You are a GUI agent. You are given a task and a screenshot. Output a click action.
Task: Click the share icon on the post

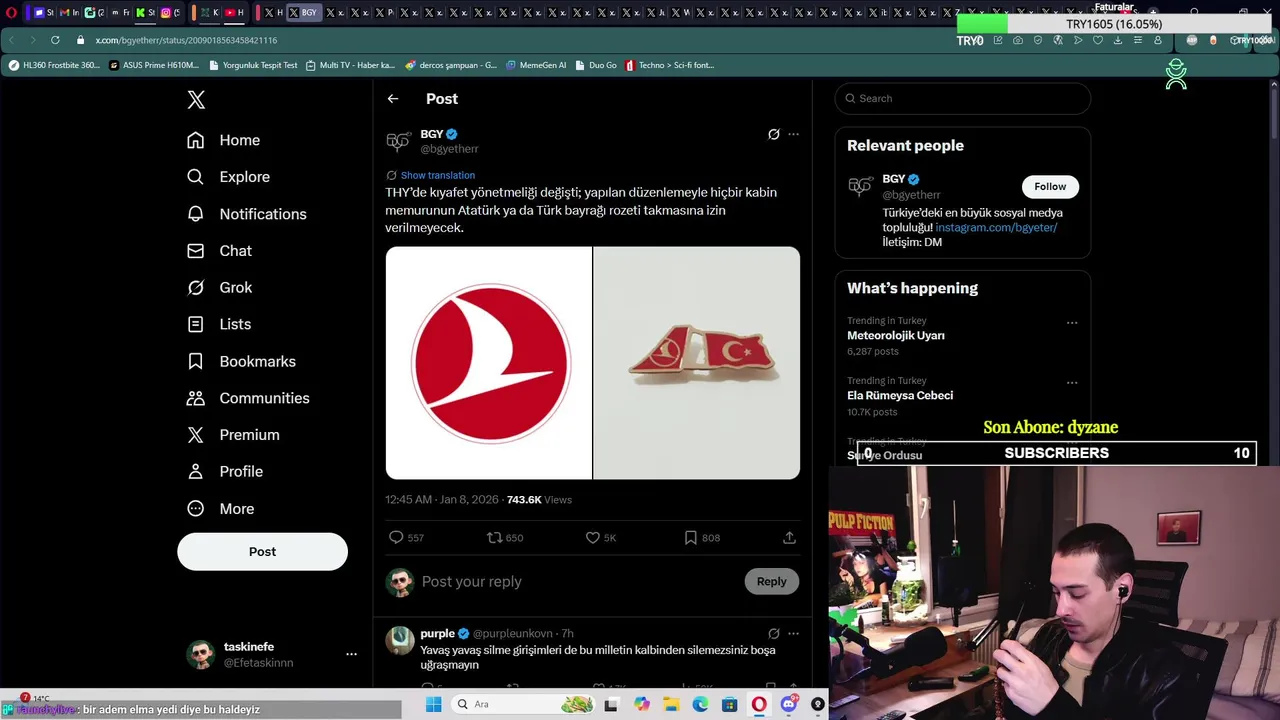tap(789, 538)
